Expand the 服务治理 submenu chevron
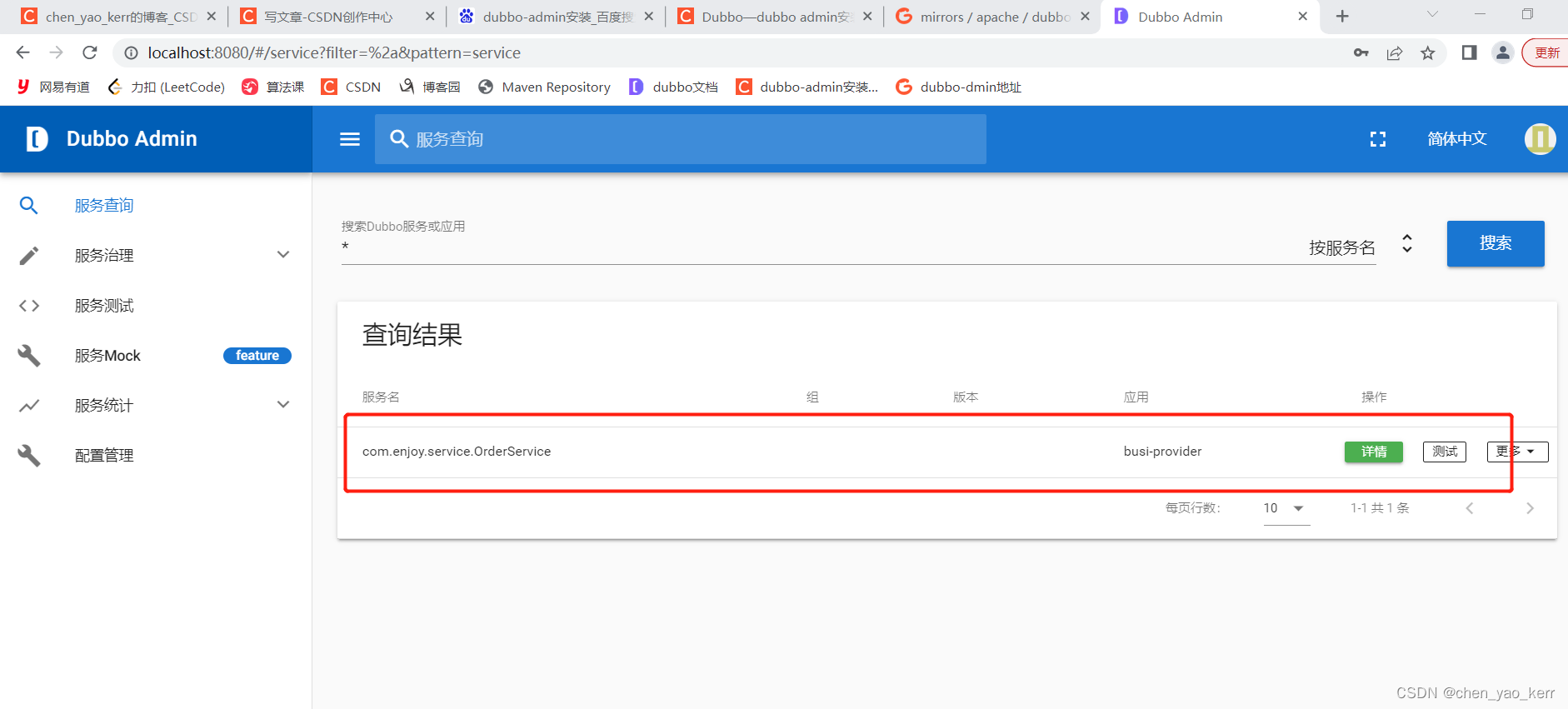 283,255
